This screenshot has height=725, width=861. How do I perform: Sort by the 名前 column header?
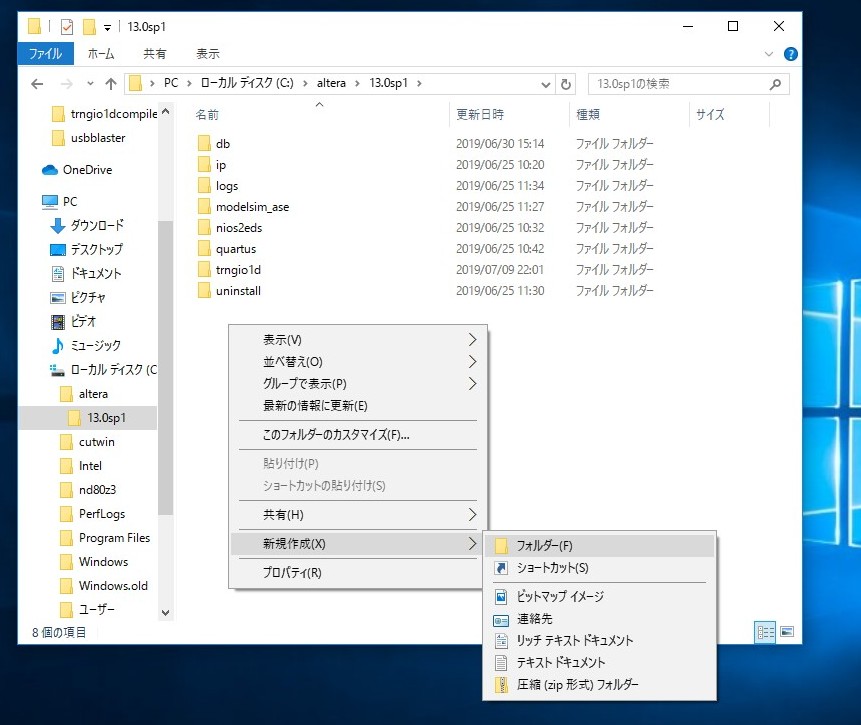pos(207,115)
